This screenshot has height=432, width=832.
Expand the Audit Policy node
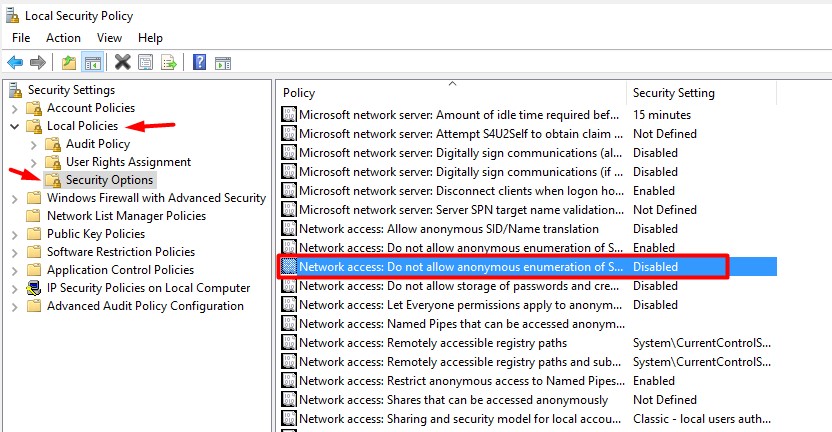point(34,144)
